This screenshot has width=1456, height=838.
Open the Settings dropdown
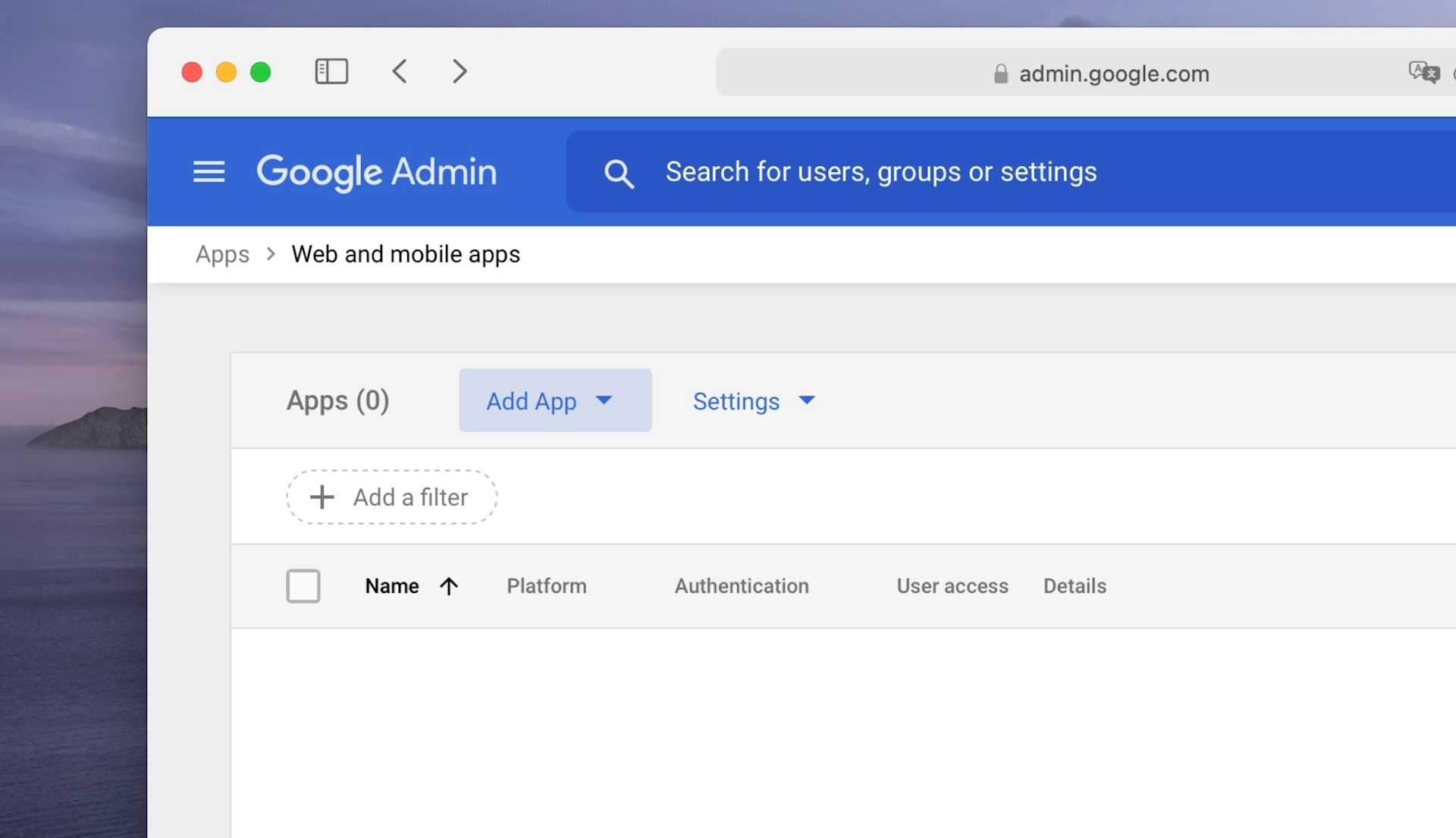coord(754,400)
